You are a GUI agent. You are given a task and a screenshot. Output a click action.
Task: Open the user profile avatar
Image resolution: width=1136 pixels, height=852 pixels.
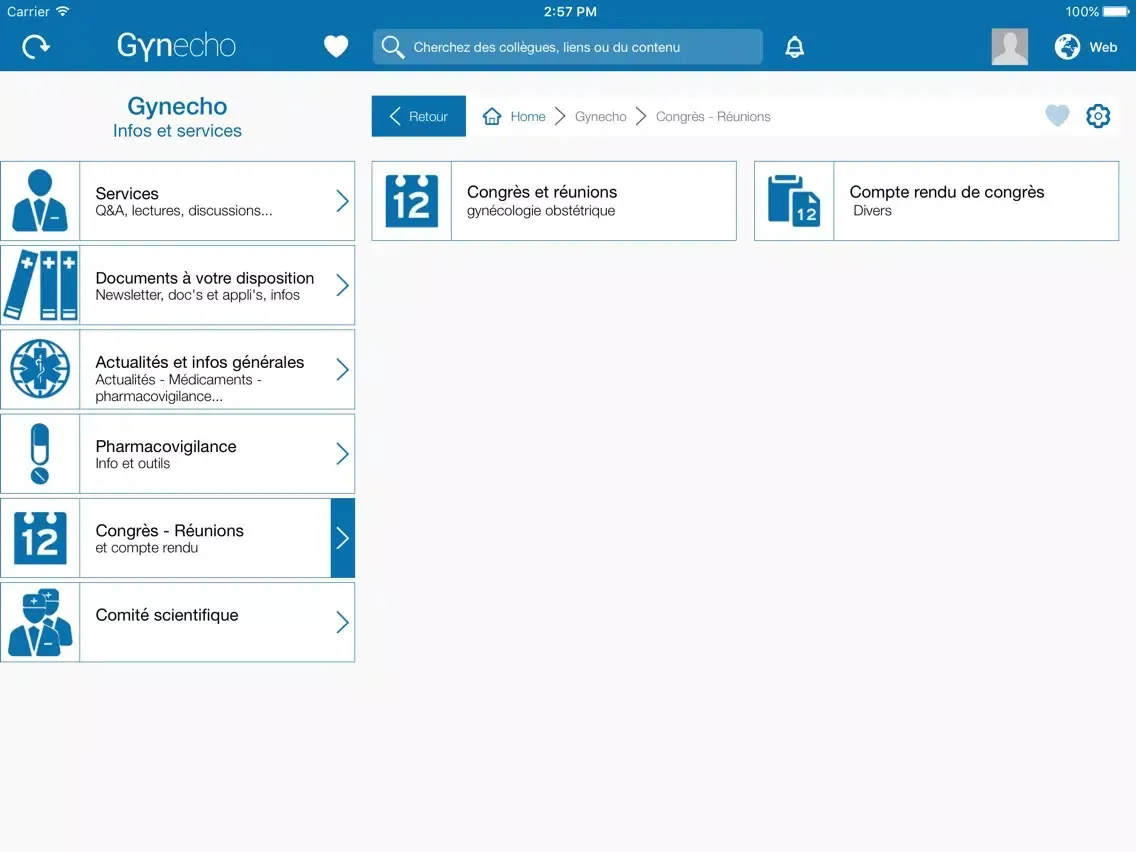point(1009,47)
